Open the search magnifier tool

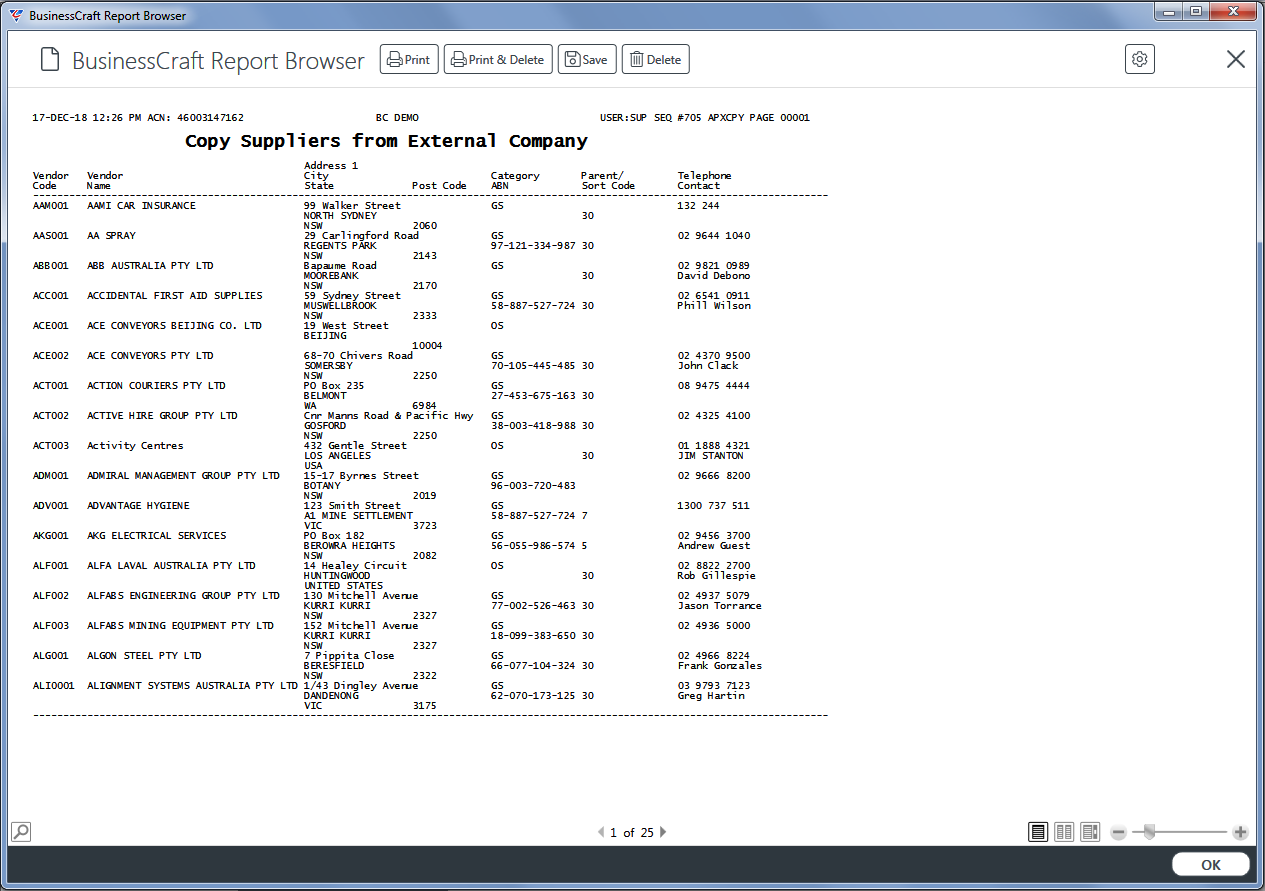(21, 831)
